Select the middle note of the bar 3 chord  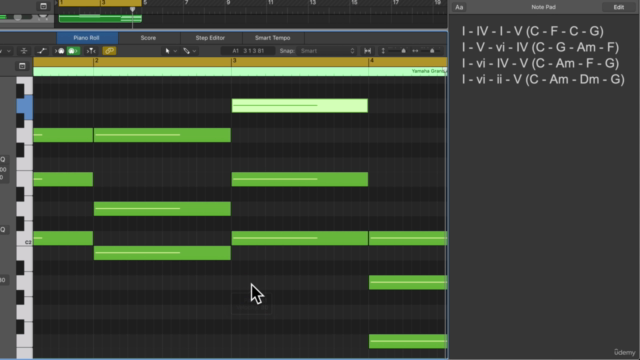coord(300,179)
